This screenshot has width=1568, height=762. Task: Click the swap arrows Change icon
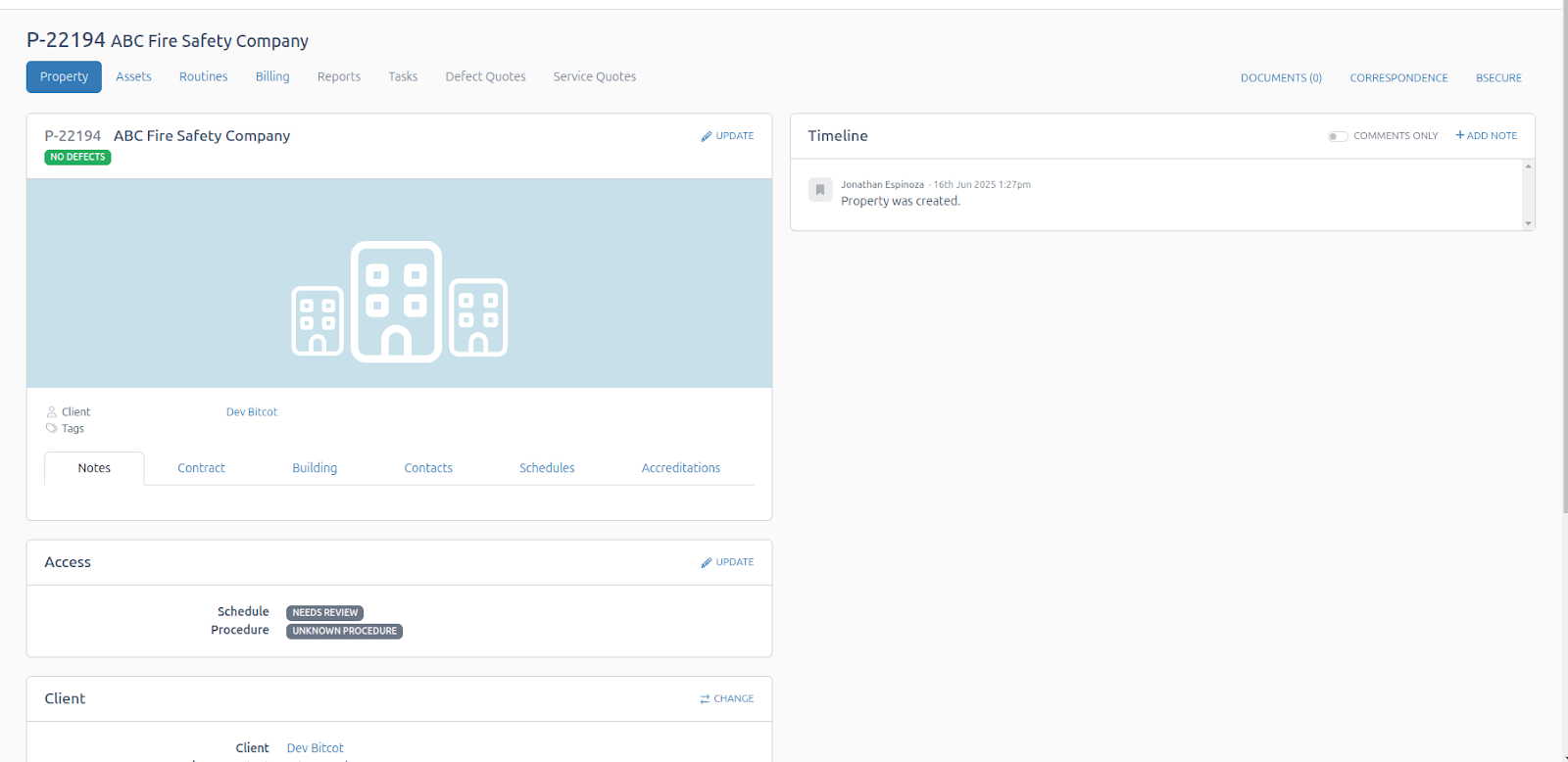point(705,699)
